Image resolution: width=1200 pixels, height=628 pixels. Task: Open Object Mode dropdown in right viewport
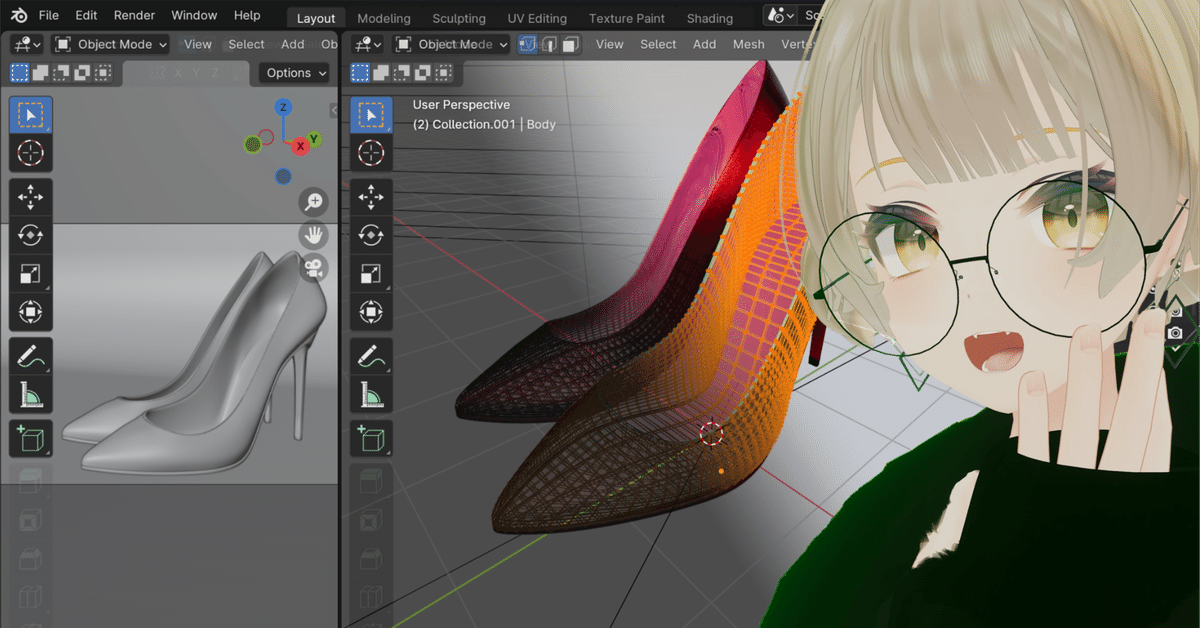450,44
